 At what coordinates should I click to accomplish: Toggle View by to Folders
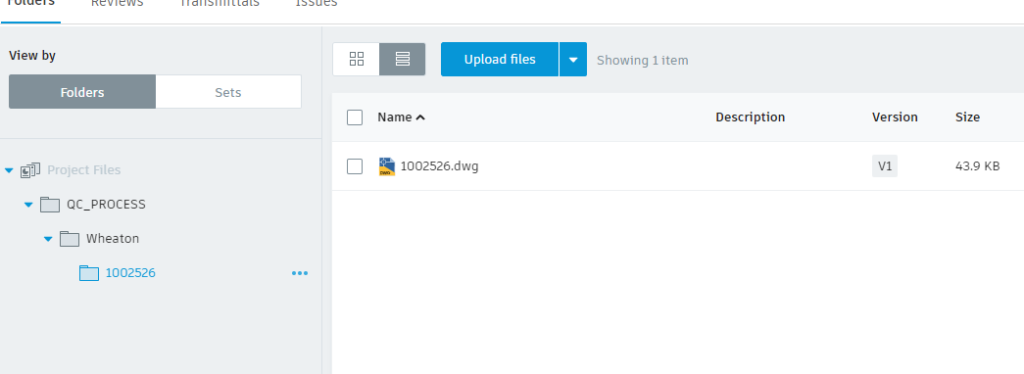point(82,92)
